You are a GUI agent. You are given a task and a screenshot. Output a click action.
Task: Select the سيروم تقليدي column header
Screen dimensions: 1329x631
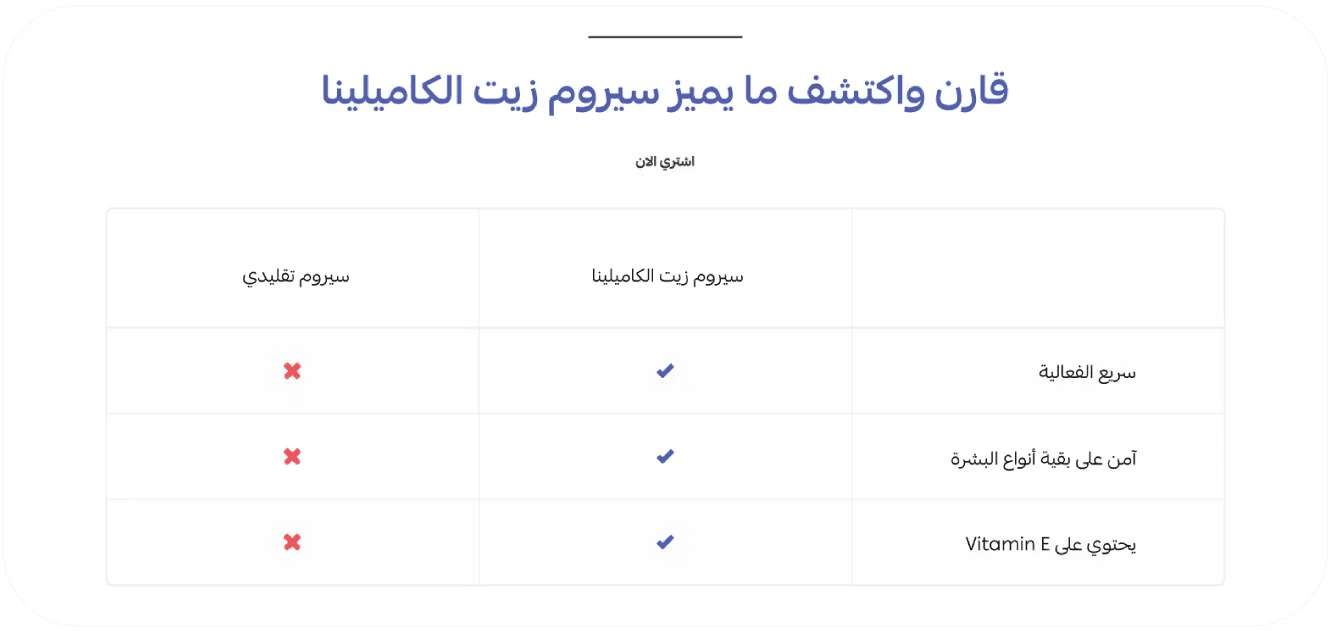(x=296, y=276)
